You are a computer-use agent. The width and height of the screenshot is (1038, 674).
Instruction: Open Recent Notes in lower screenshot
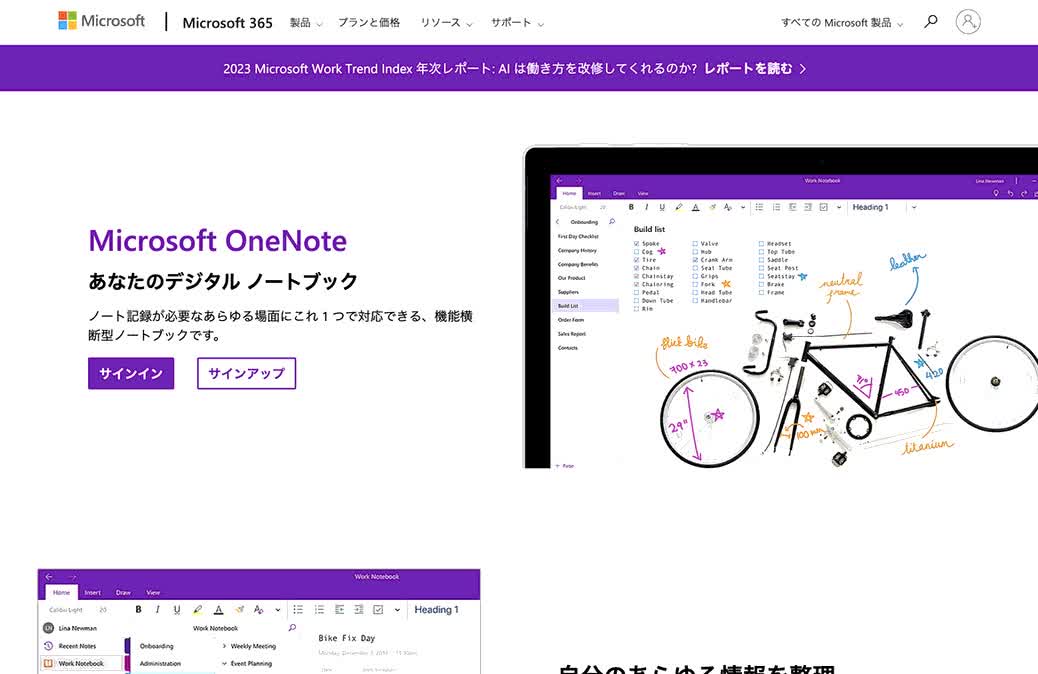click(77, 646)
